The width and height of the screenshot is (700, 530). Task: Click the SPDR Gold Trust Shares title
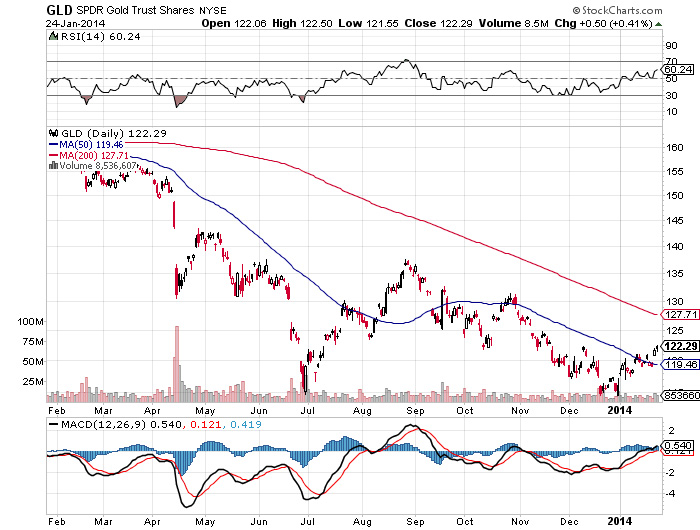[x=136, y=10]
